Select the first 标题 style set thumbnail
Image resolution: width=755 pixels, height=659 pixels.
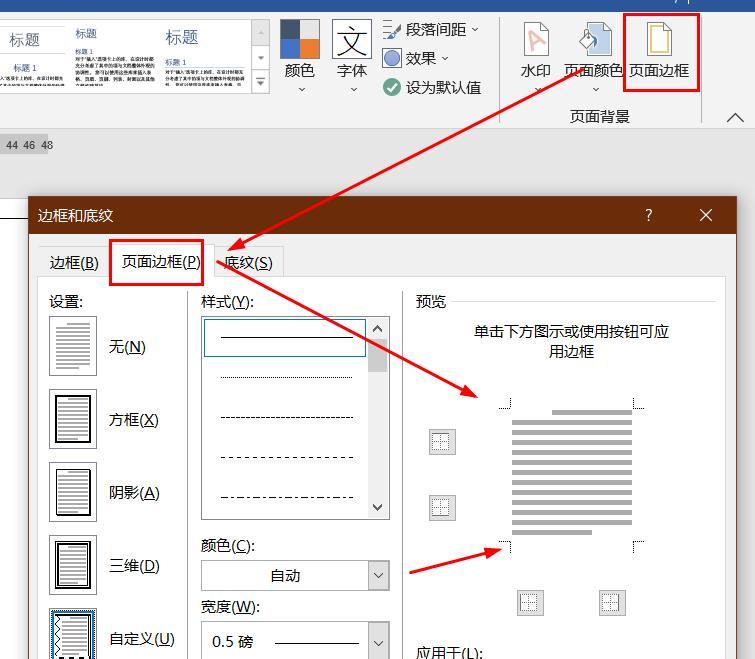coord(32,56)
